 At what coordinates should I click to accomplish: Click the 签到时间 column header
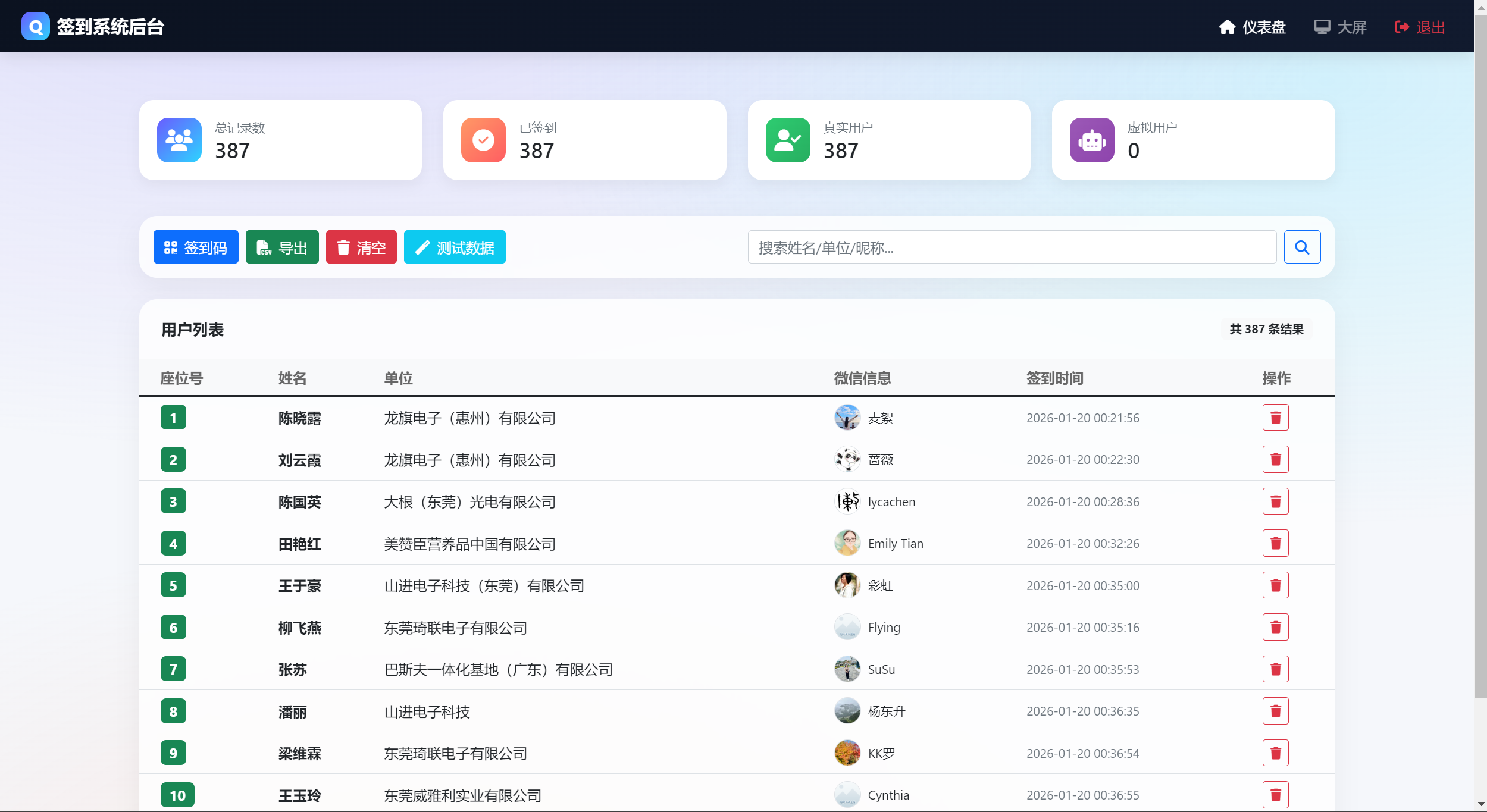(x=1055, y=378)
